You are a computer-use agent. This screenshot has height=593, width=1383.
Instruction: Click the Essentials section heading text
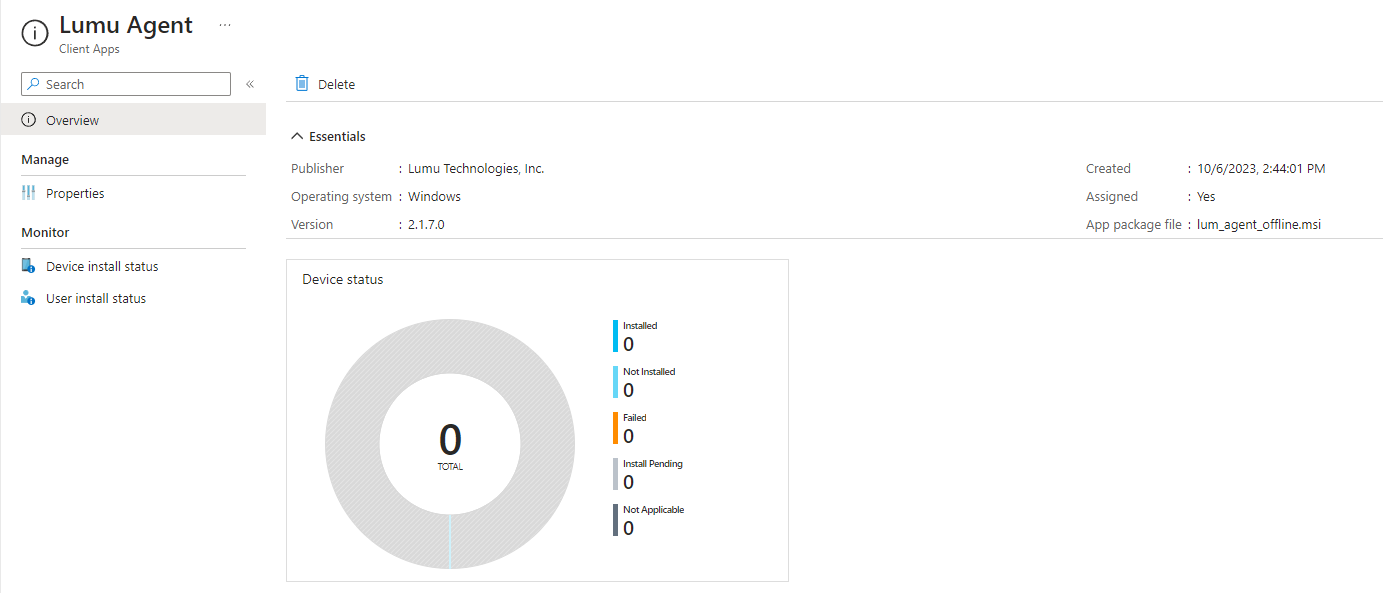point(337,136)
